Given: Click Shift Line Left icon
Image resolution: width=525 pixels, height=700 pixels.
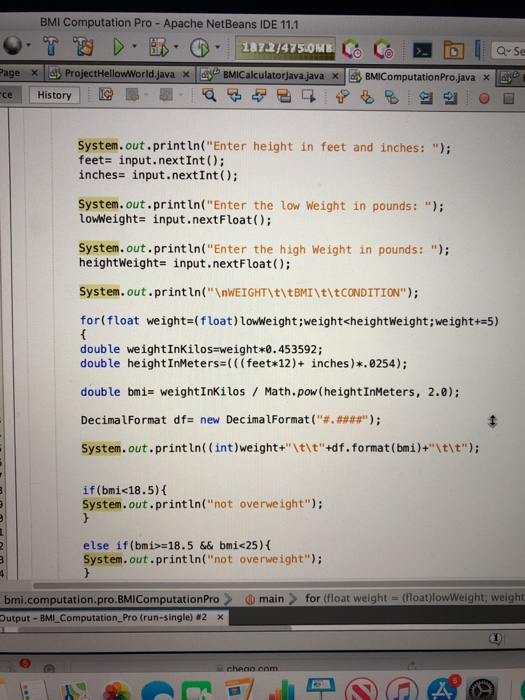Looking at the screenshot, I should point(425,98).
